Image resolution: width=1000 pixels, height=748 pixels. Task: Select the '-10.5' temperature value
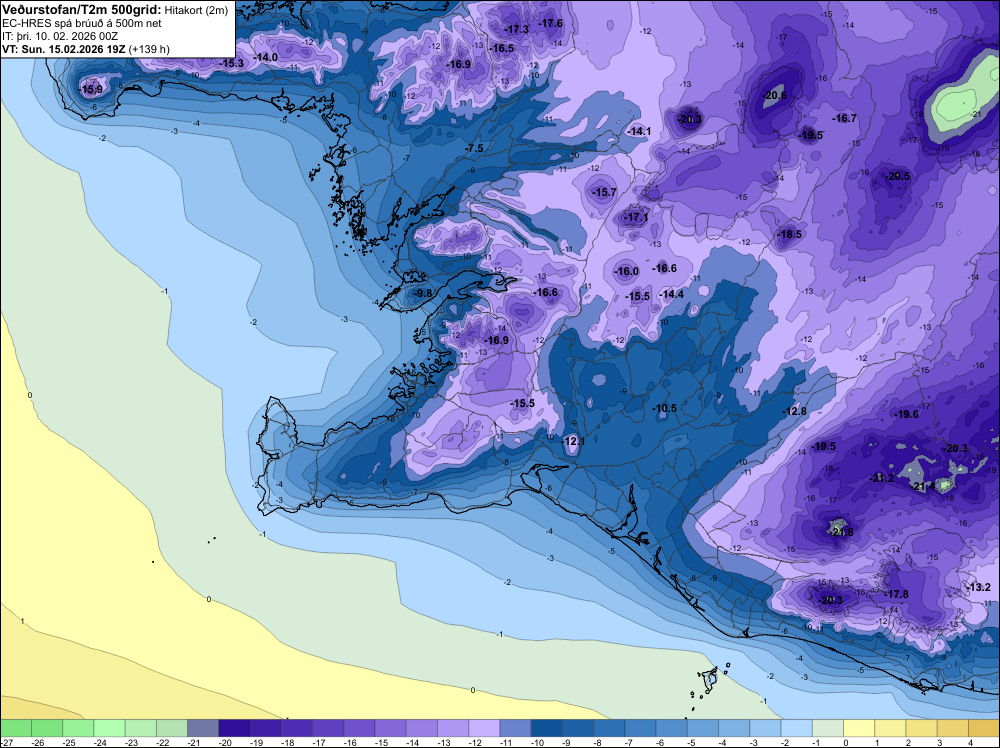pos(665,408)
